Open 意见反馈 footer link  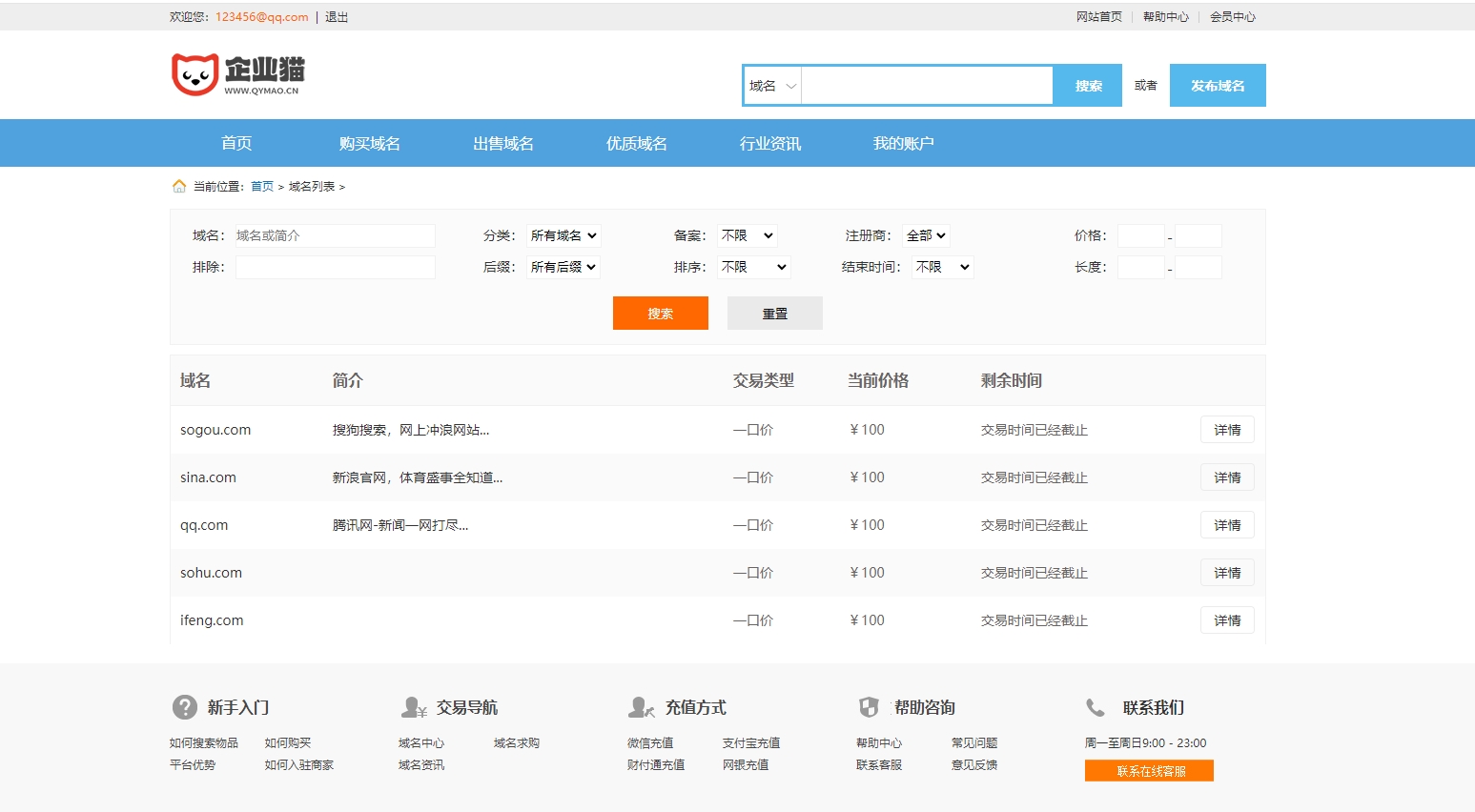click(974, 765)
